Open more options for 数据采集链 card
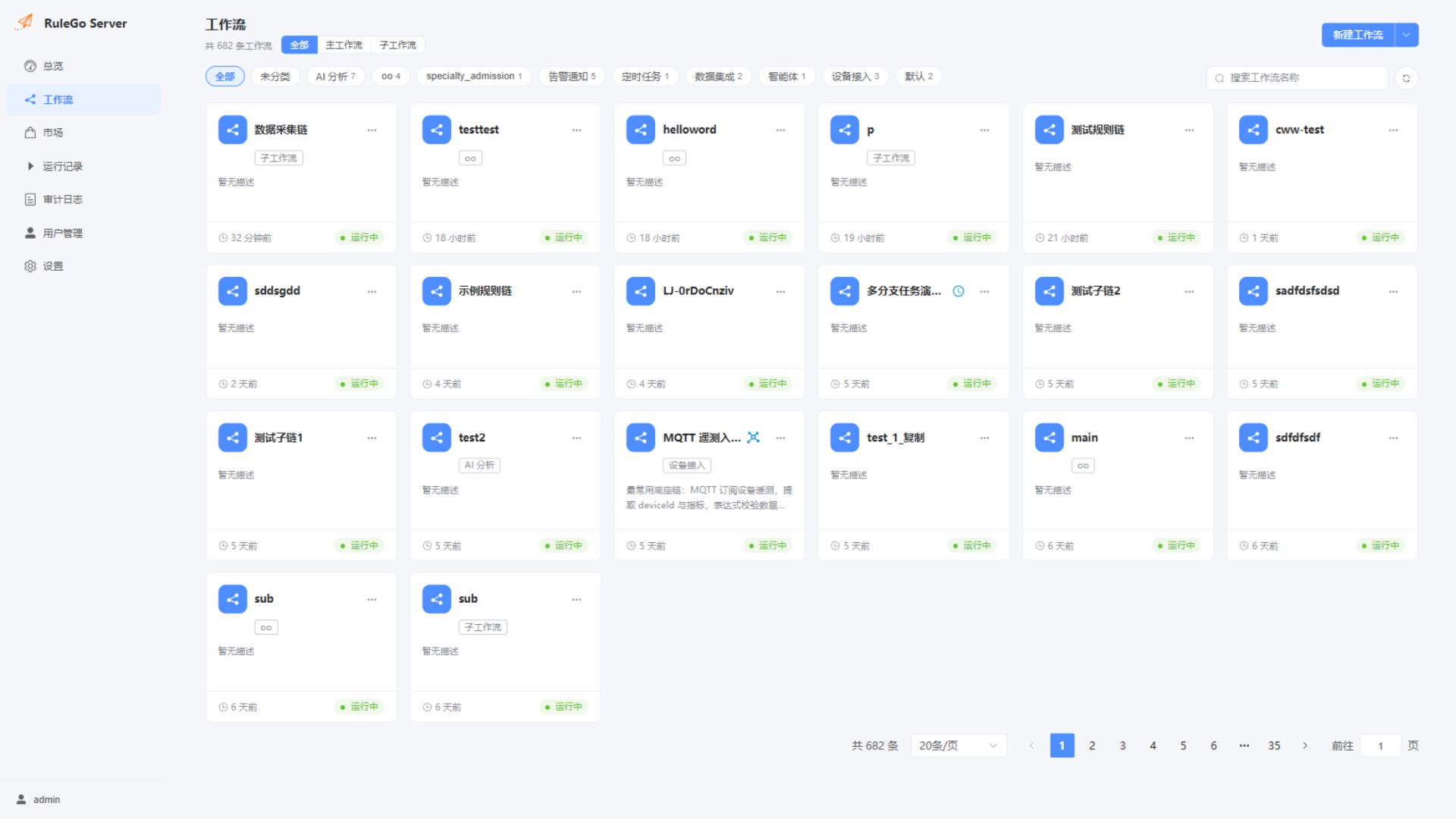The image size is (1456, 819). [372, 130]
